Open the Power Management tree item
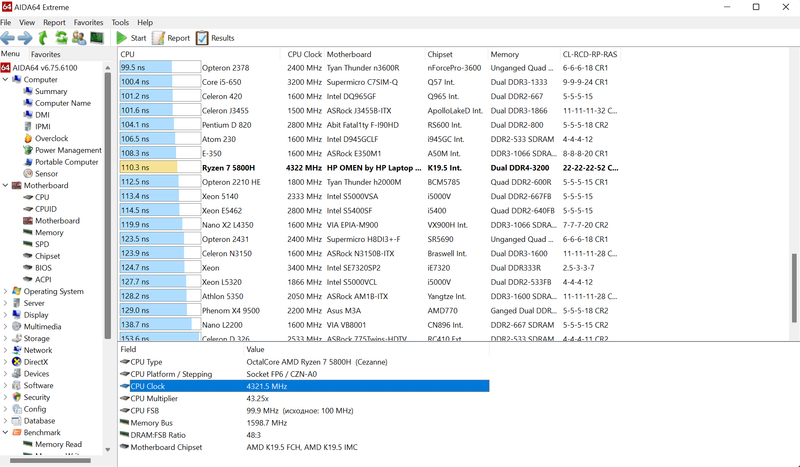This screenshot has height=467, width=800. click(62, 150)
